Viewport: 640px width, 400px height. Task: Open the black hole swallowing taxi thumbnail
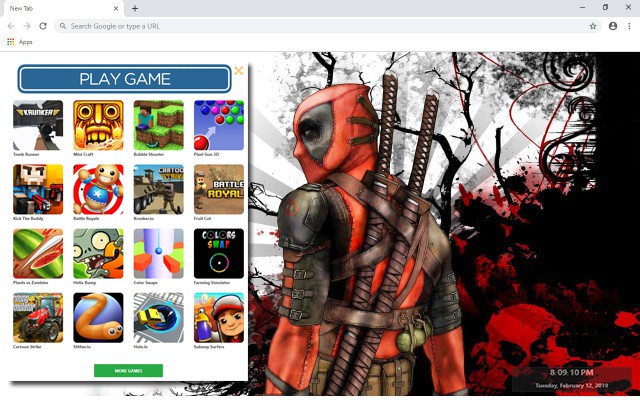pyautogui.click(x=159, y=318)
